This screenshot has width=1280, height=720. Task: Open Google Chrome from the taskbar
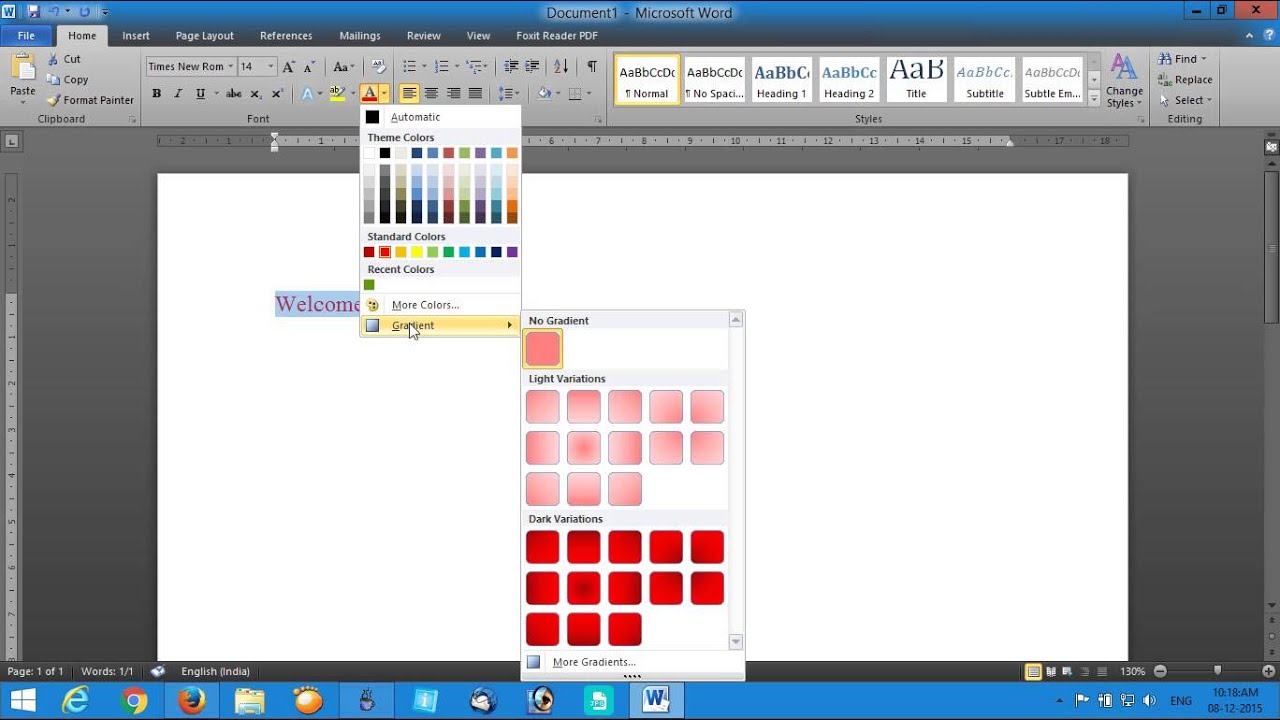tap(133, 701)
